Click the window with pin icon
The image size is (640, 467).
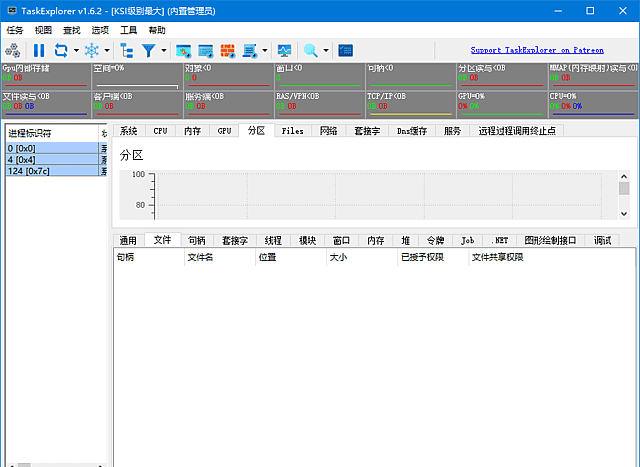pos(184,51)
